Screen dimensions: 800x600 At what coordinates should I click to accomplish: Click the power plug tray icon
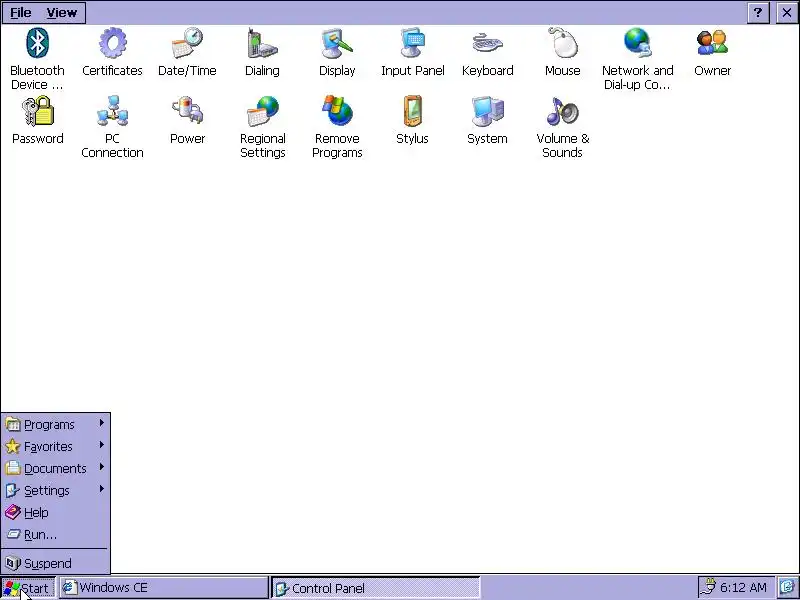click(708, 587)
